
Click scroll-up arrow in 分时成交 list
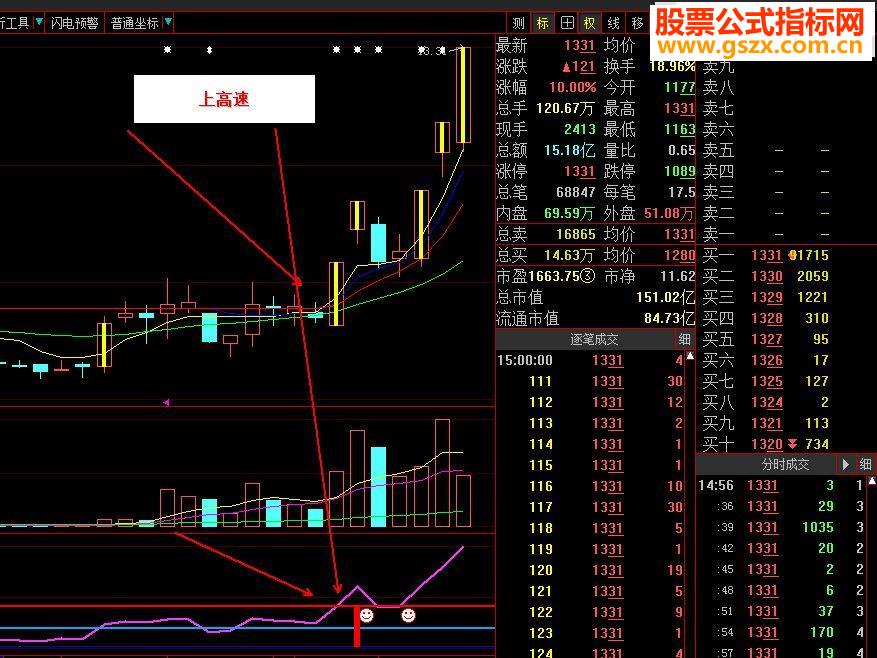872,481
